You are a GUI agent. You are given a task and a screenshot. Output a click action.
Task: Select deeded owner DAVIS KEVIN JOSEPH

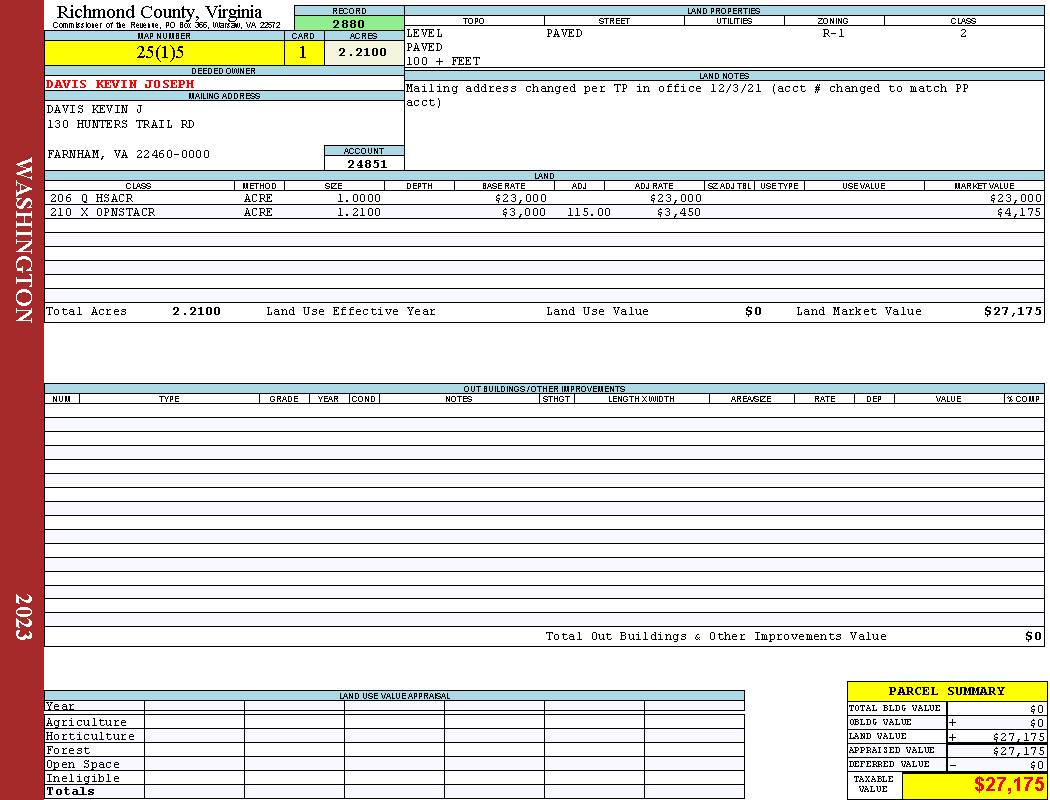[x=120, y=84]
